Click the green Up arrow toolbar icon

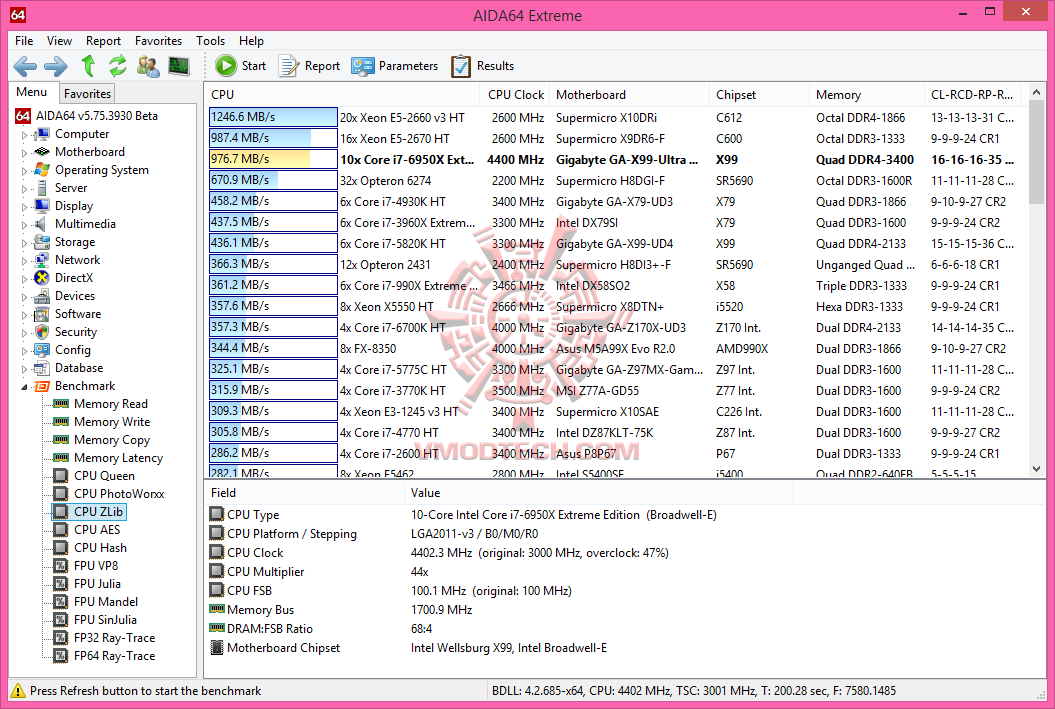tap(88, 66)
